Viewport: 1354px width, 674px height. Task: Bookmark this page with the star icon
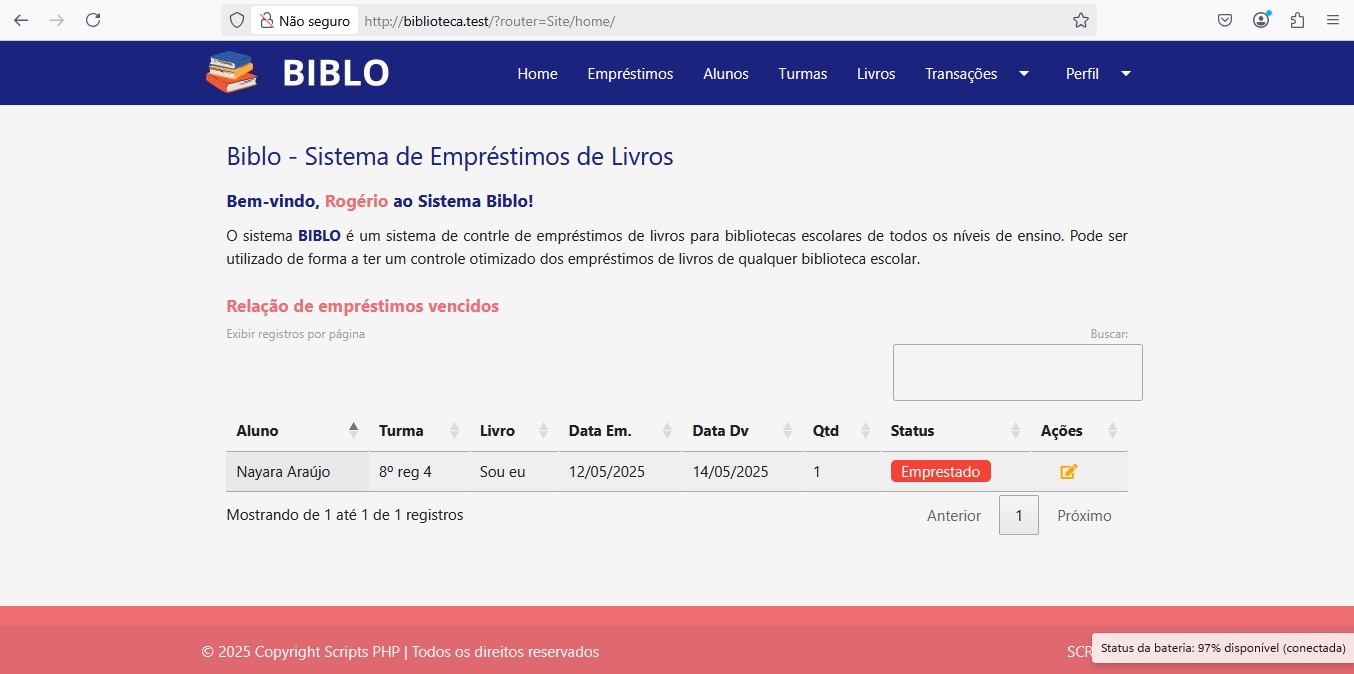1080,20
